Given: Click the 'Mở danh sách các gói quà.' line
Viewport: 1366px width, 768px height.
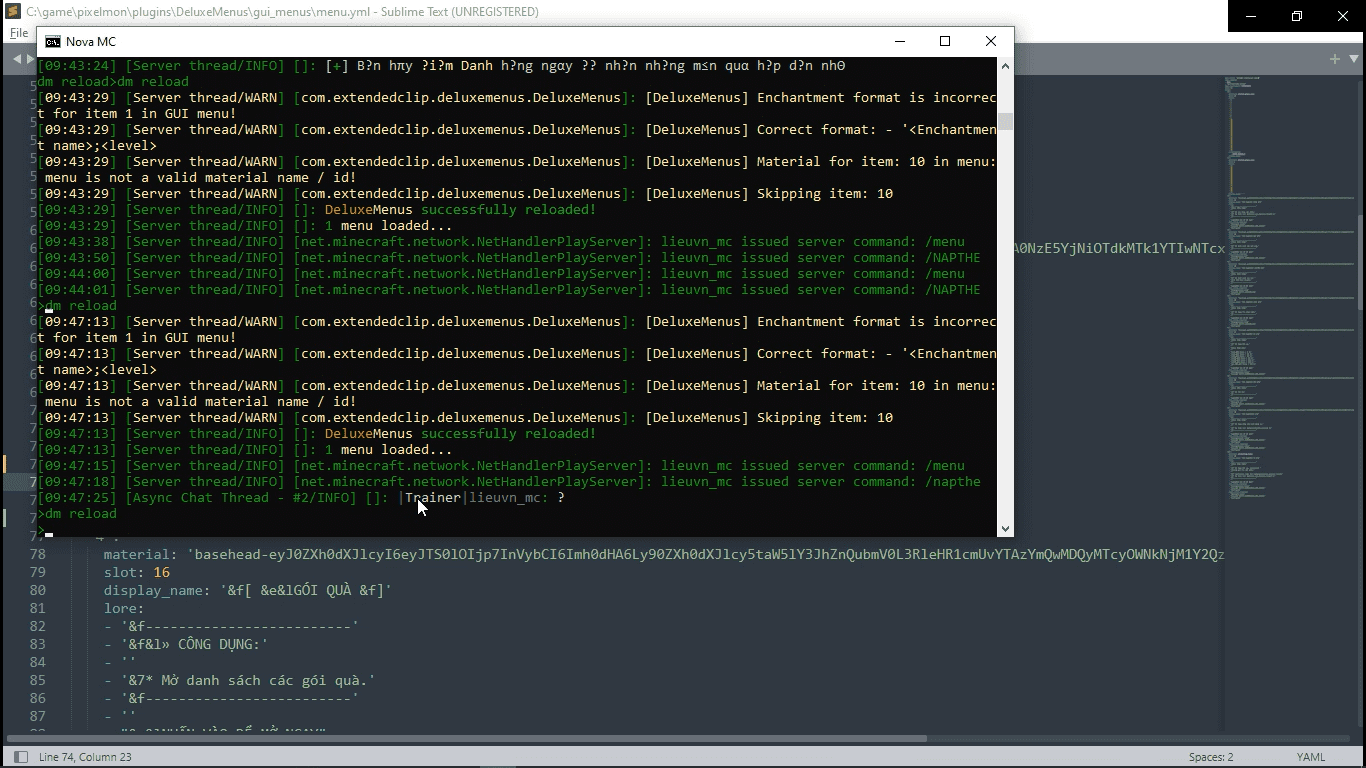Looking at the screenshot, I should tap(240, 680).
